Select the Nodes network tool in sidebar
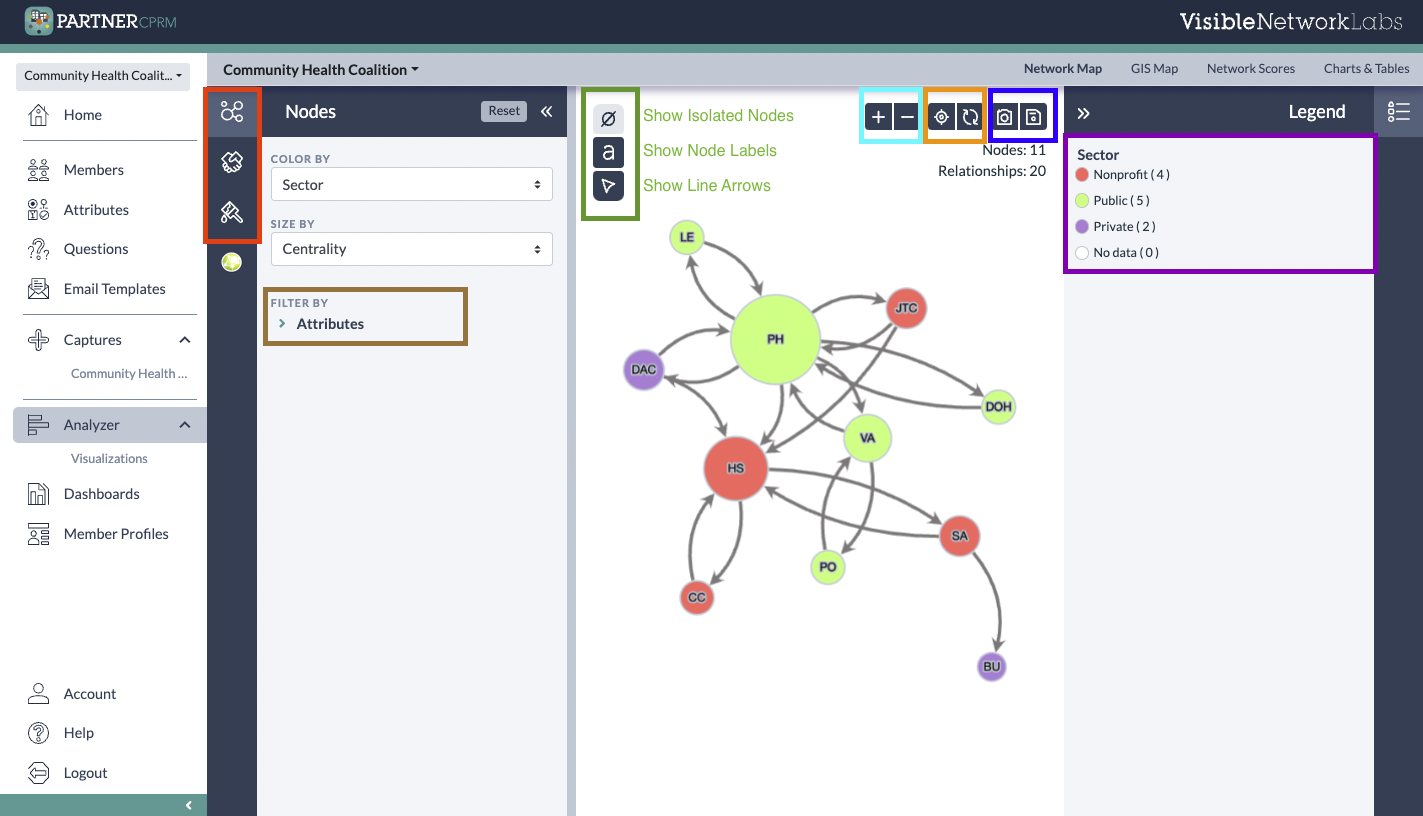 click(x=232, y=112)
